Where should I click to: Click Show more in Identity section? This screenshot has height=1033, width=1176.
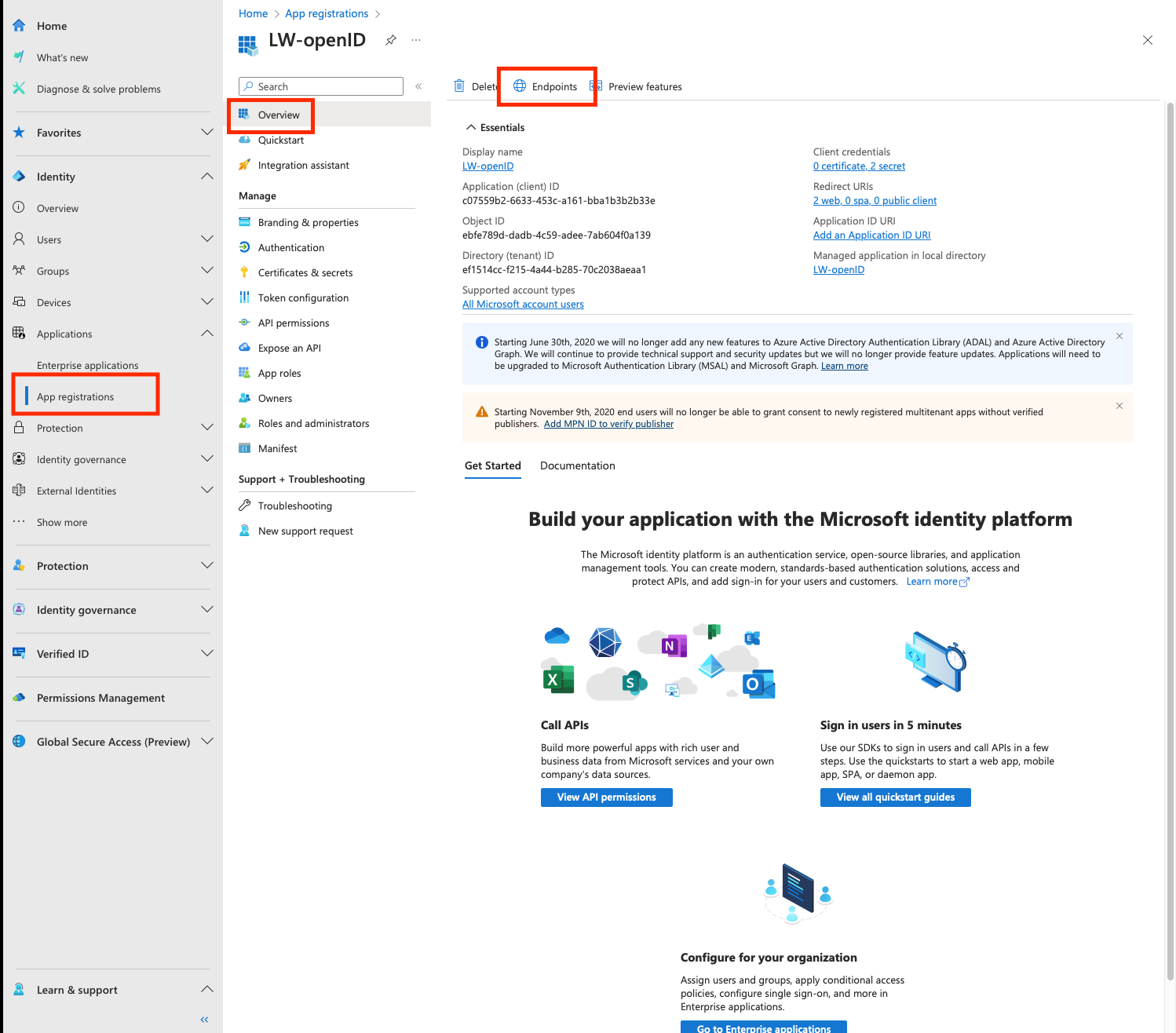pos(62,522)
